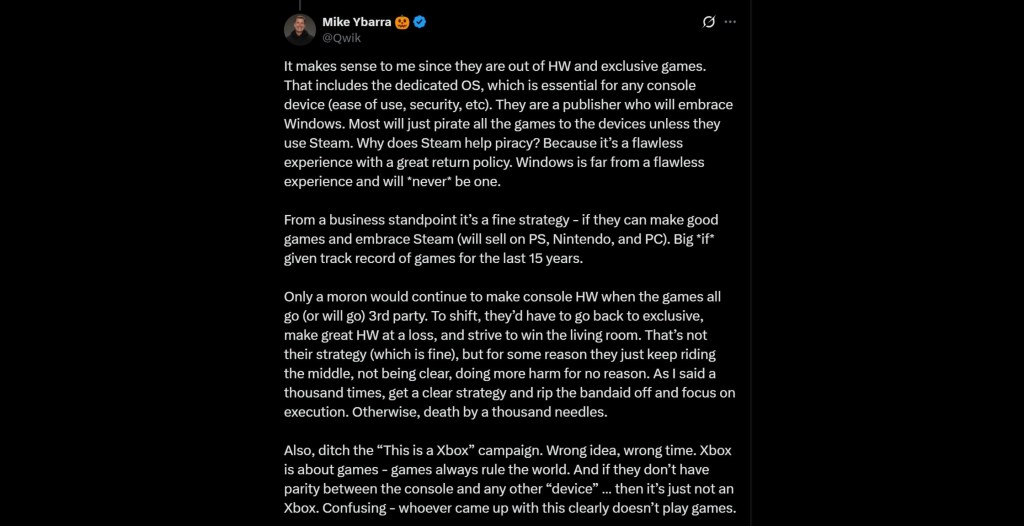1024x526 pixels.
Task: Open Mike Ybarra's profile picture
Action: tap(300, 29)
